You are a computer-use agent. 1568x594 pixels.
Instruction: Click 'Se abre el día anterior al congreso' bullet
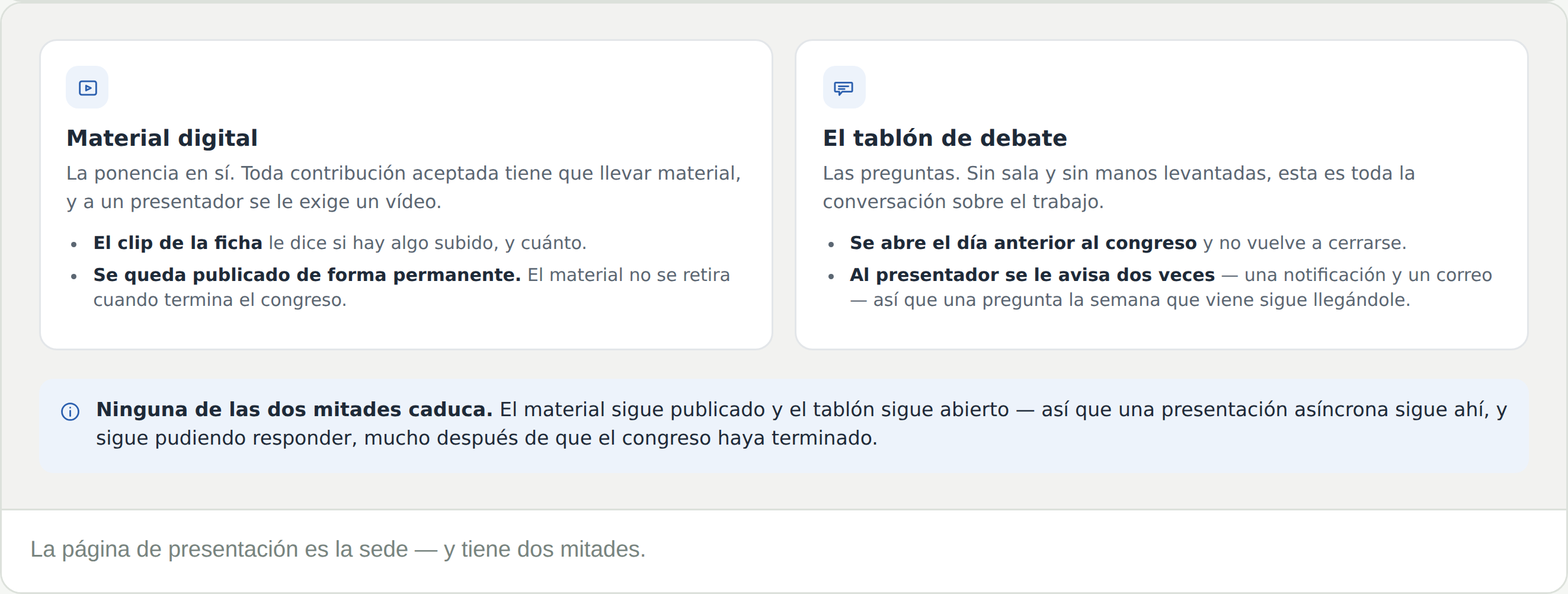coord(1023,243)
